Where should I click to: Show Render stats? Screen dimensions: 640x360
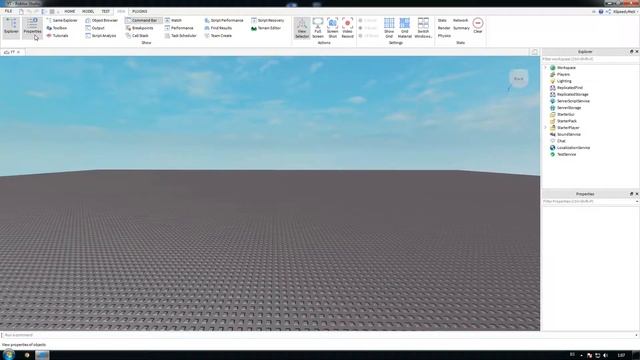coord(444,28)
